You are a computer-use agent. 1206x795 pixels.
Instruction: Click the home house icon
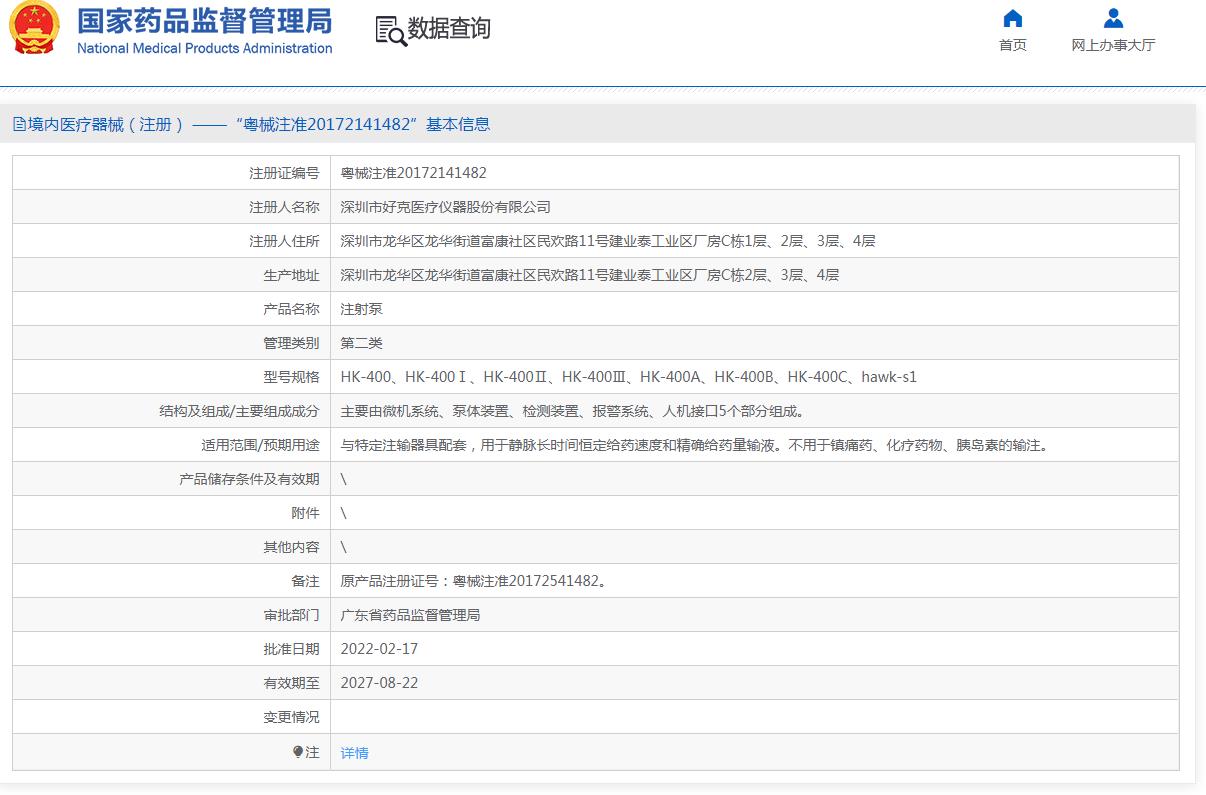(1013, 18)
